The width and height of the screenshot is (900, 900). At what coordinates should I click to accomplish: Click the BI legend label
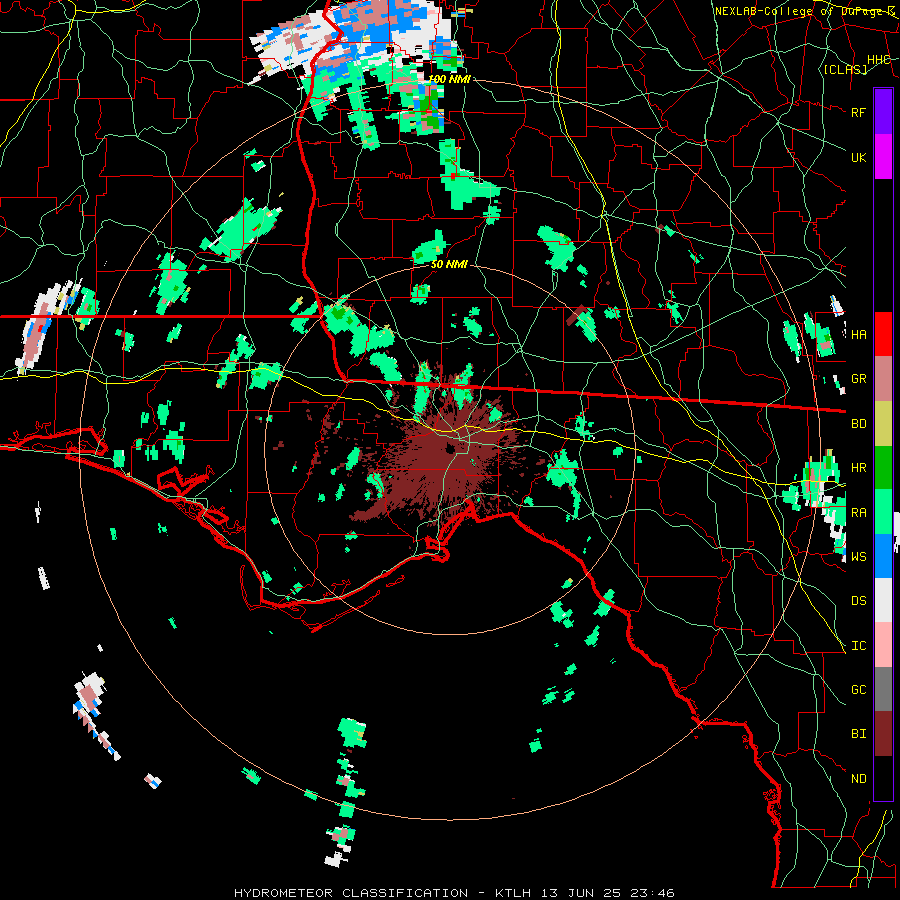(x=859, y=734)
